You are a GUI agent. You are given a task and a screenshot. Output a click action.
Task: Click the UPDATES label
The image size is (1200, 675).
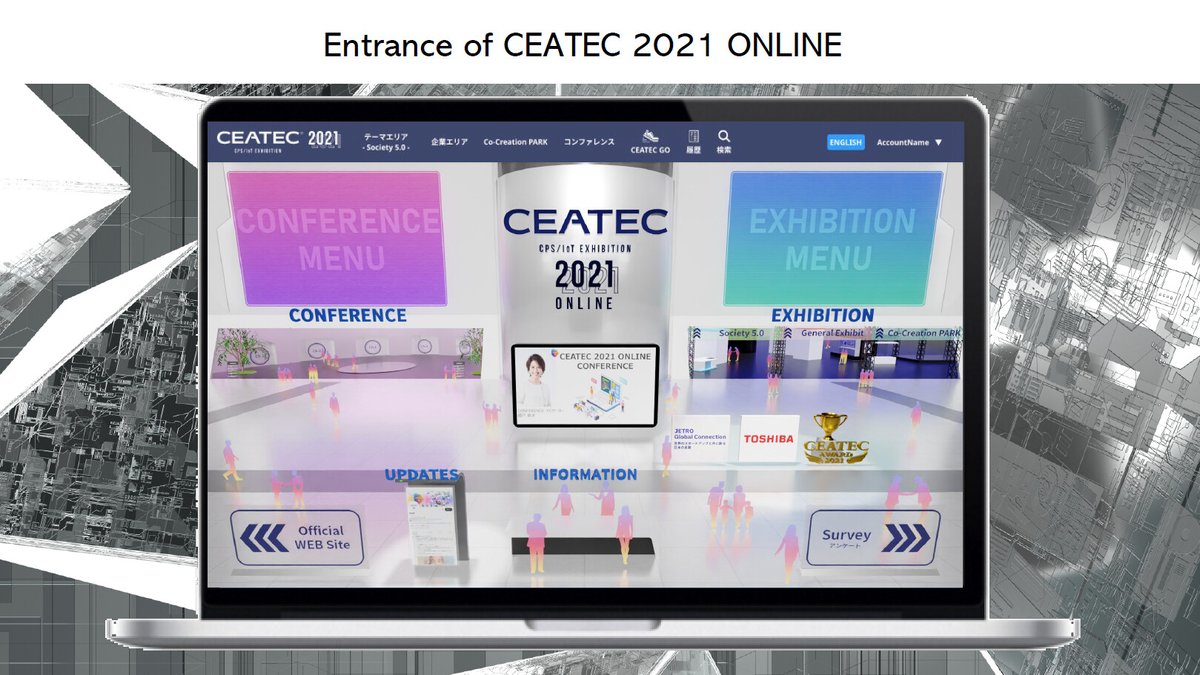[422, 475]
